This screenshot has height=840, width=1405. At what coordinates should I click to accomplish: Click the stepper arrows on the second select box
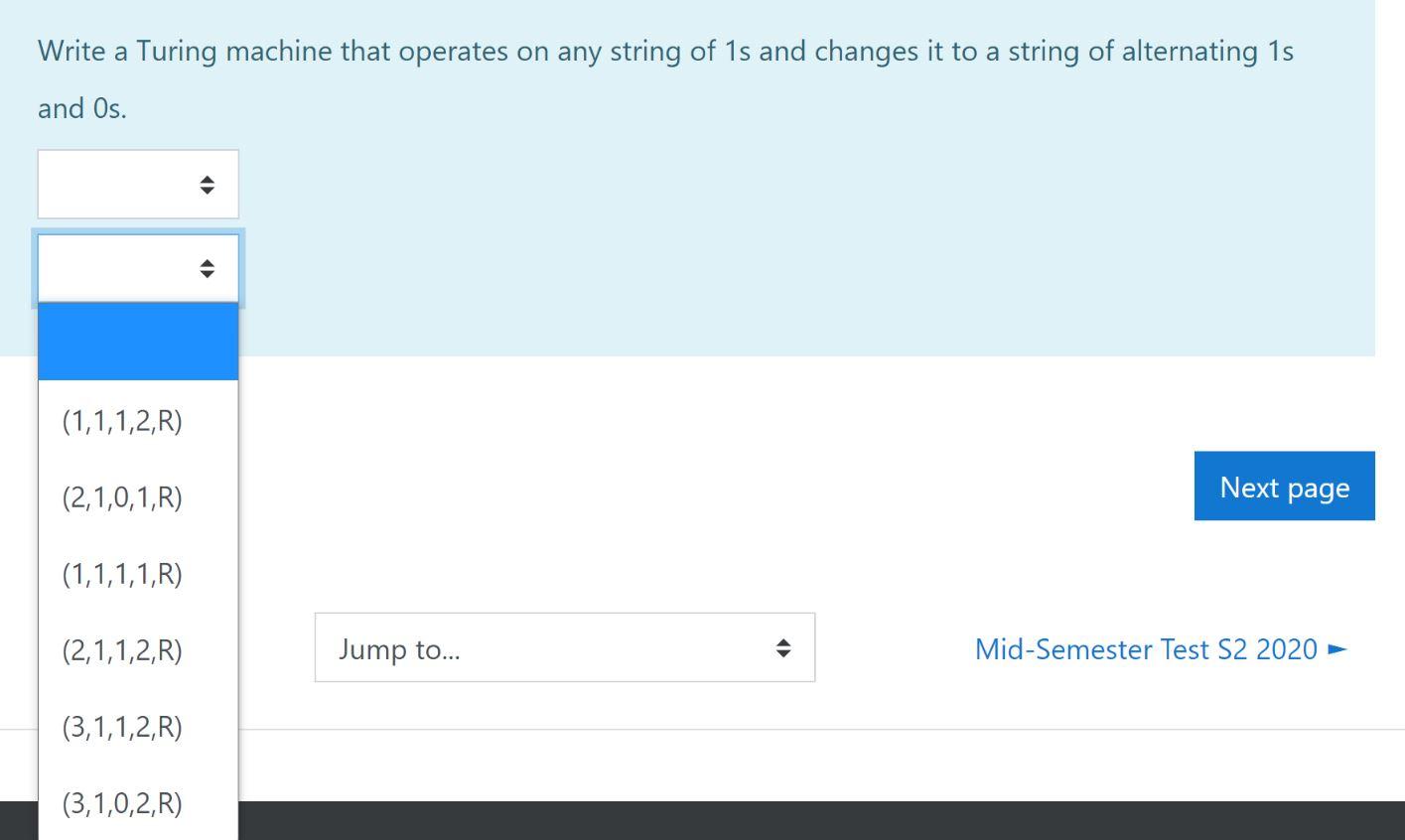pyautogui.click(x=207, y=267)
